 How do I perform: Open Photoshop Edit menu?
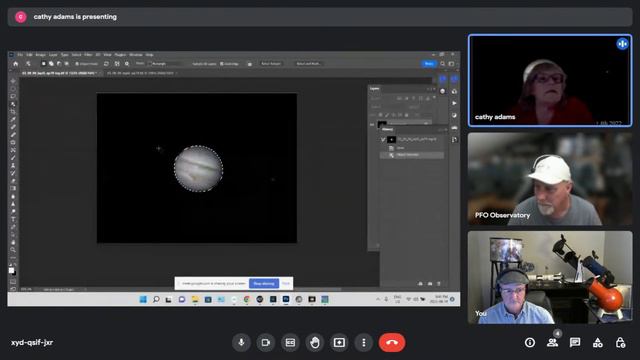coord(29,55)
